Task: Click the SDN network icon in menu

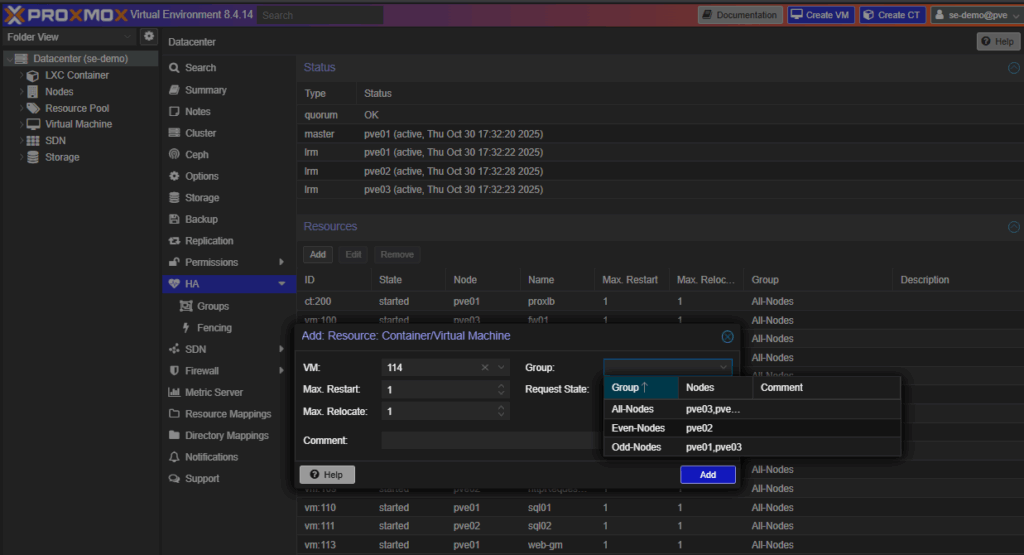Action: pos(174,349)
